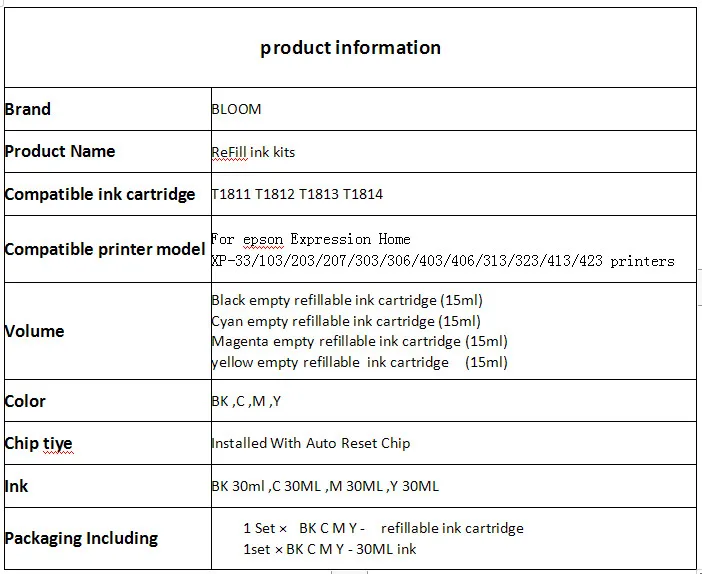Select the Packaging Including label
This screenshot has height=574, width=702.
82,538
